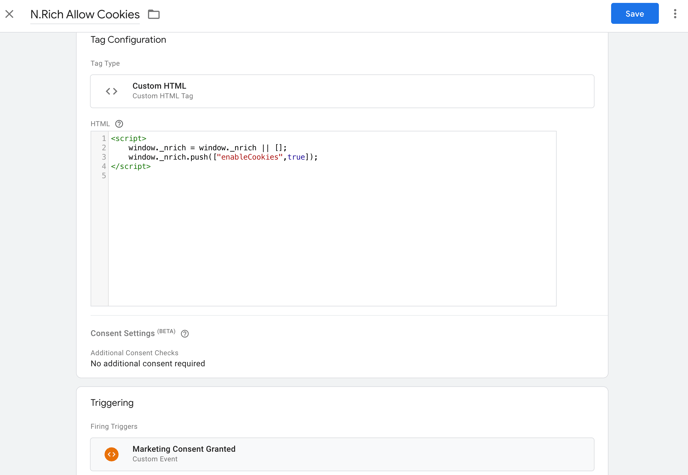Image resolution: width=688 pixels, height=475 pixels.
Task: Click the Custom HTML code brackets icon
Action: point(111,91)
